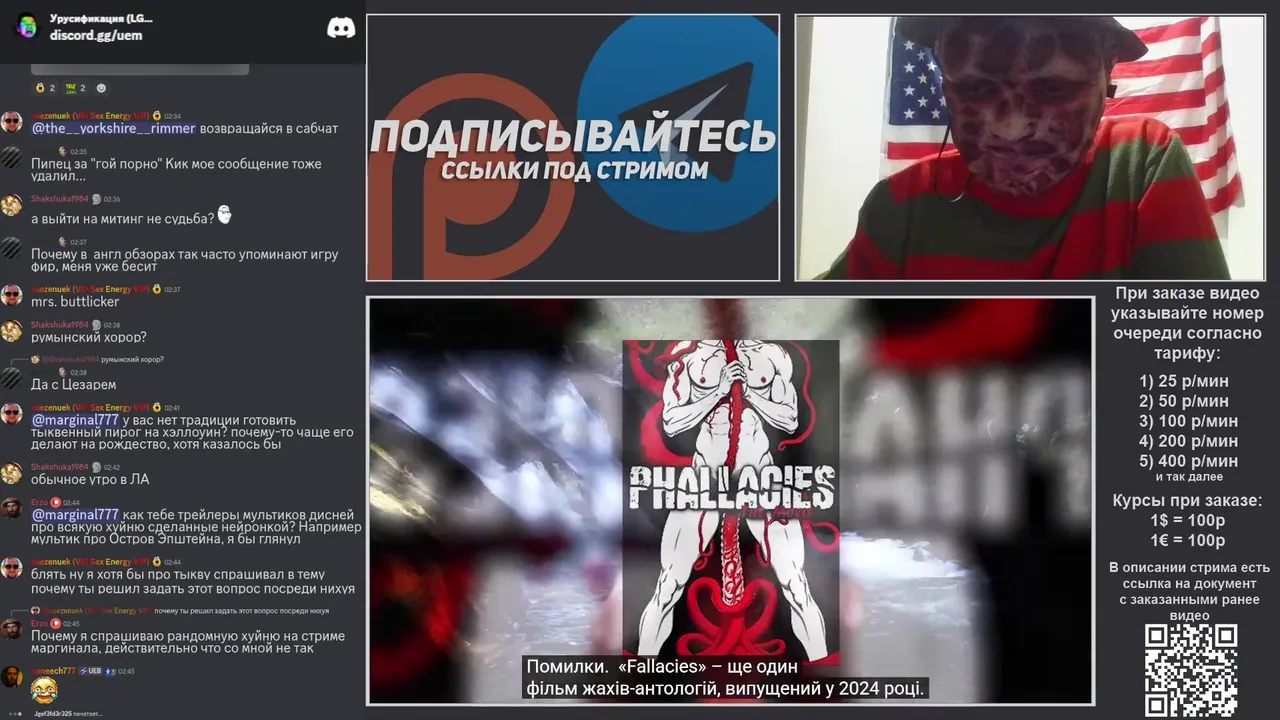Image resolution: width=1280 pixels, height=720 pixels.
Task: Click the 'Да с Цезарем' message
Action: click(x=73, y=384)
